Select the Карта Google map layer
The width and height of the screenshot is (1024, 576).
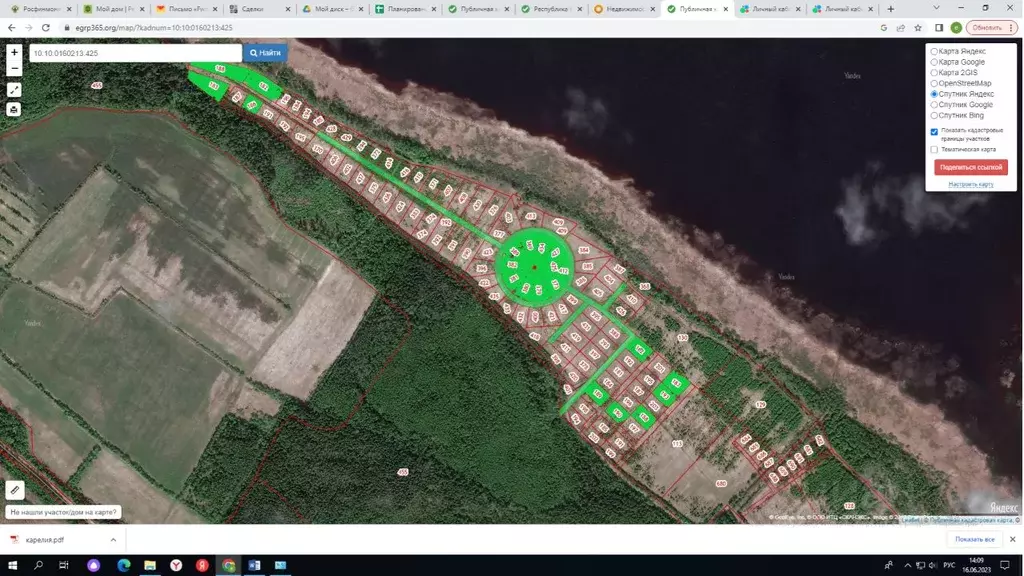click(x=934, y=62)
